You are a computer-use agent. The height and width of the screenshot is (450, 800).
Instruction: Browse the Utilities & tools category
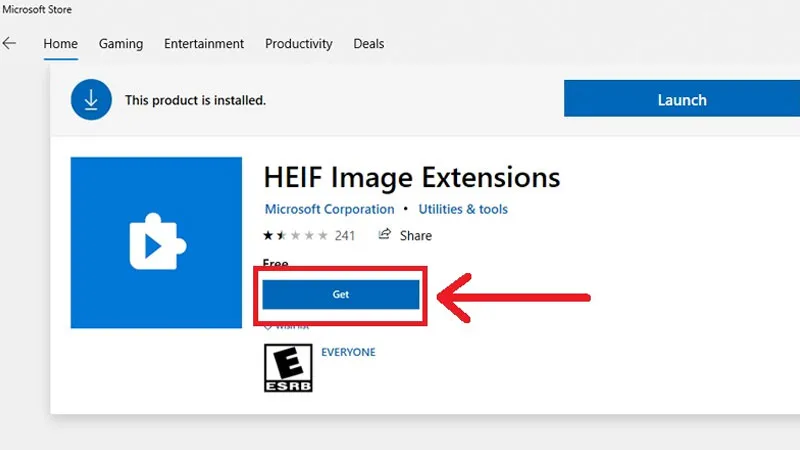[x=464, y=209]
